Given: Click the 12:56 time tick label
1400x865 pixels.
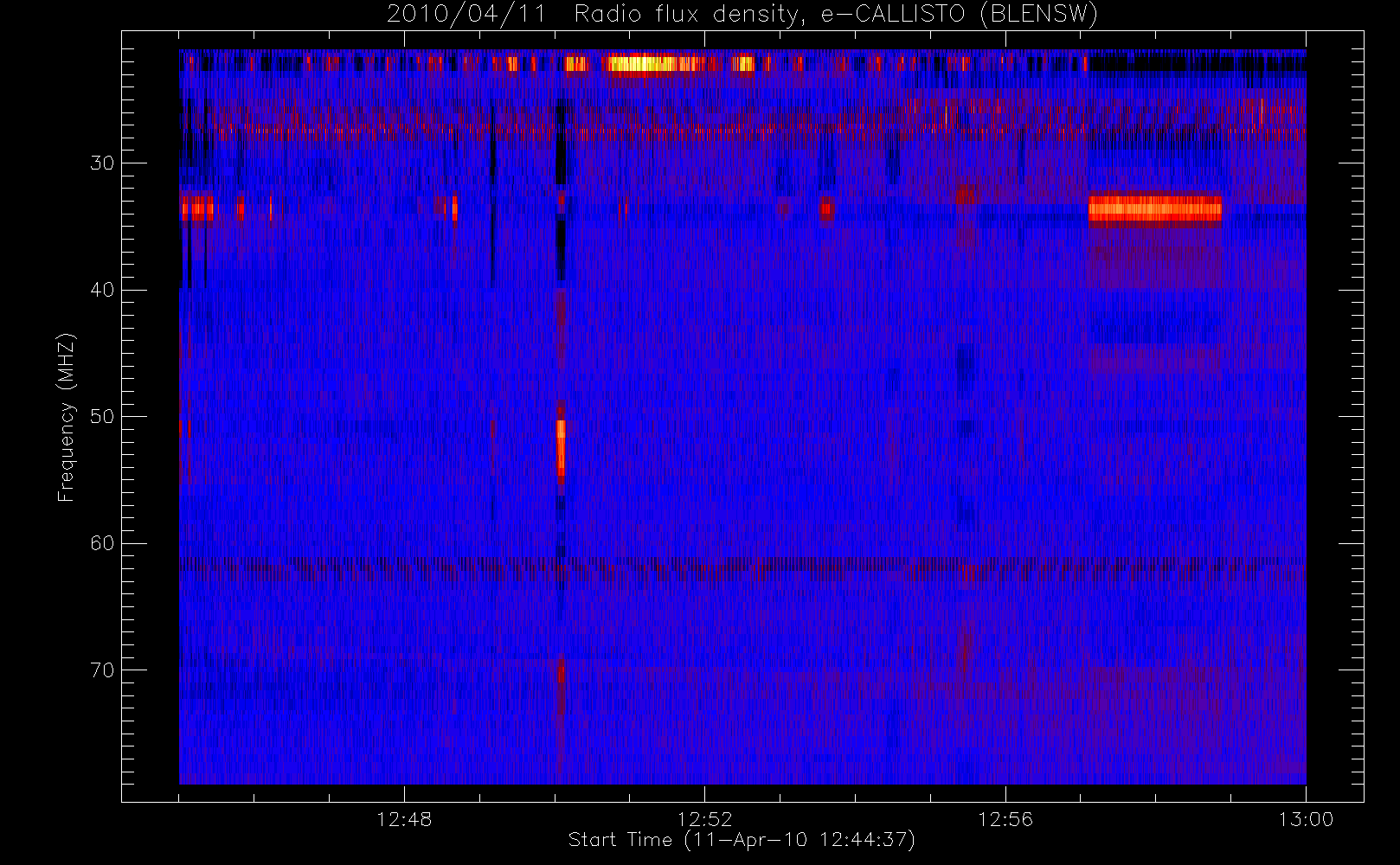Looking at the screenshot, I should [x=1005, y=819].
